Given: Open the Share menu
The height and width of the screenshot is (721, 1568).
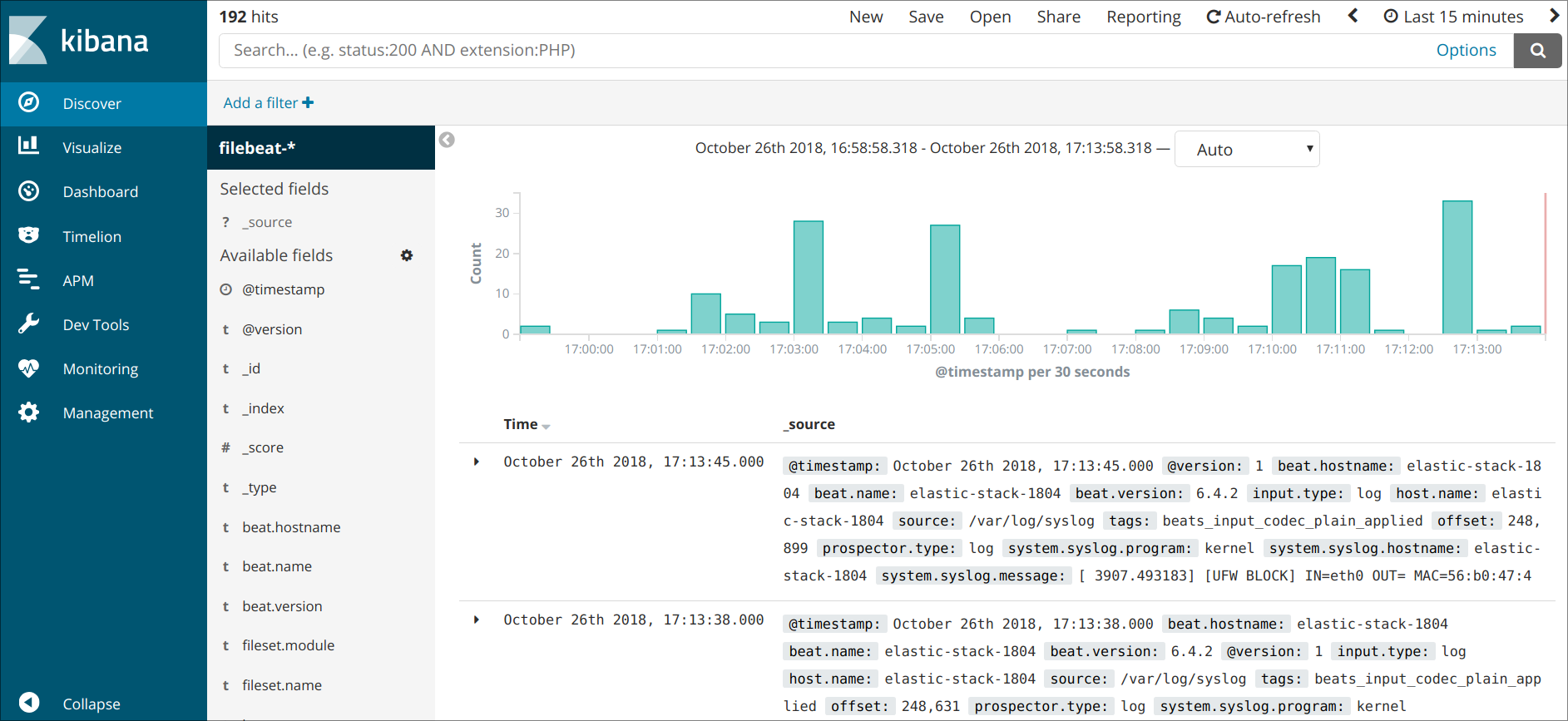Looking at the screenshot, I should [1058, 17].
